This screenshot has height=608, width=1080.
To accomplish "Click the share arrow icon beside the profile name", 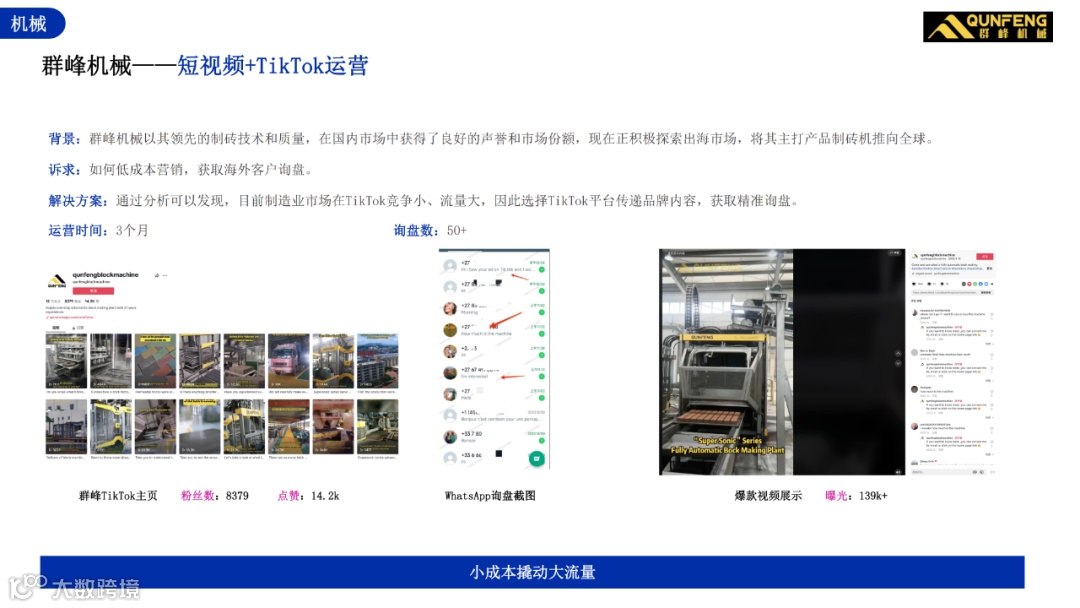I will click(156, 275).
